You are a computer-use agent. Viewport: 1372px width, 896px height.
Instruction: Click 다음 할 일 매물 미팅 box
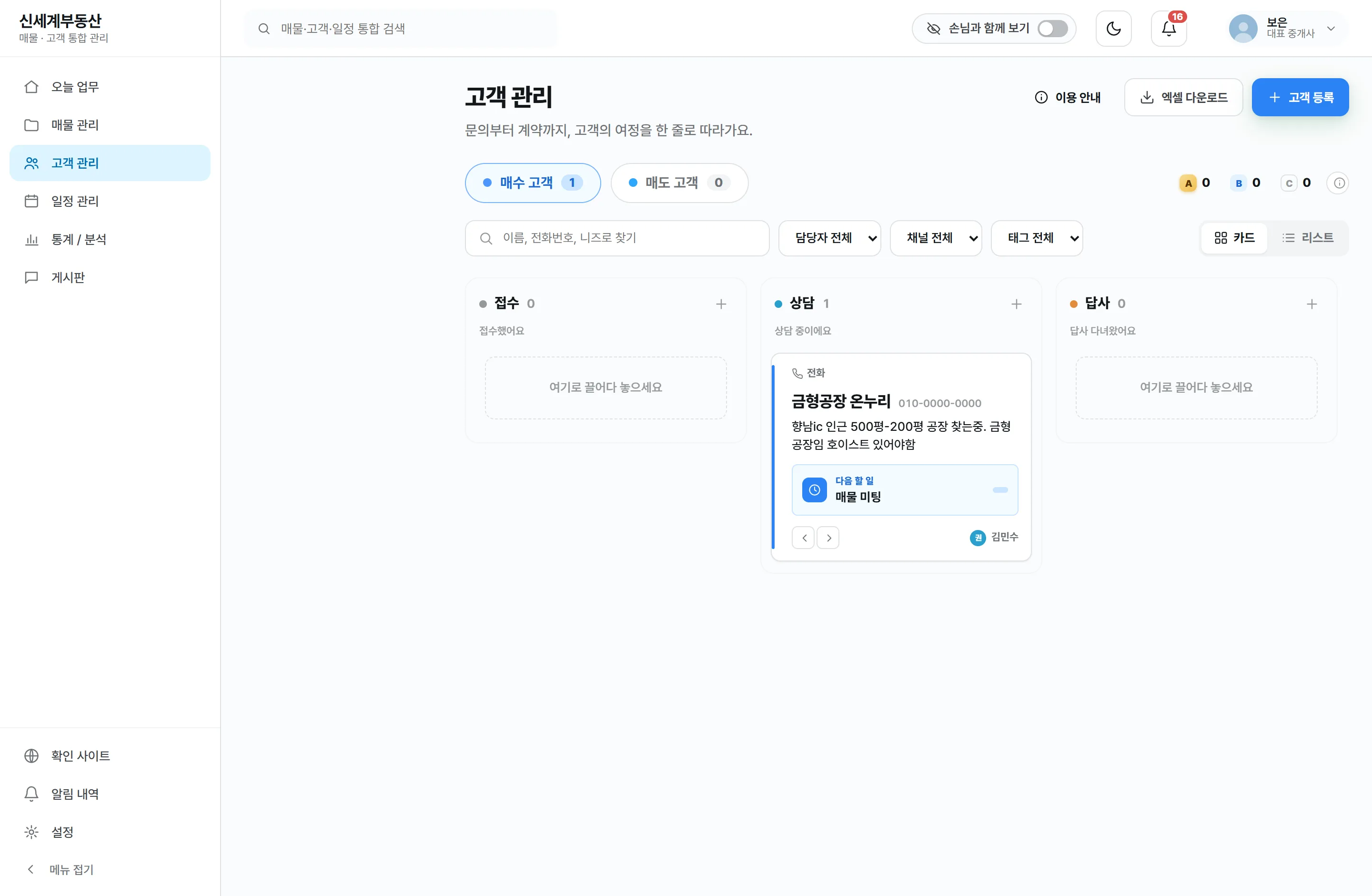click(905, 489)
